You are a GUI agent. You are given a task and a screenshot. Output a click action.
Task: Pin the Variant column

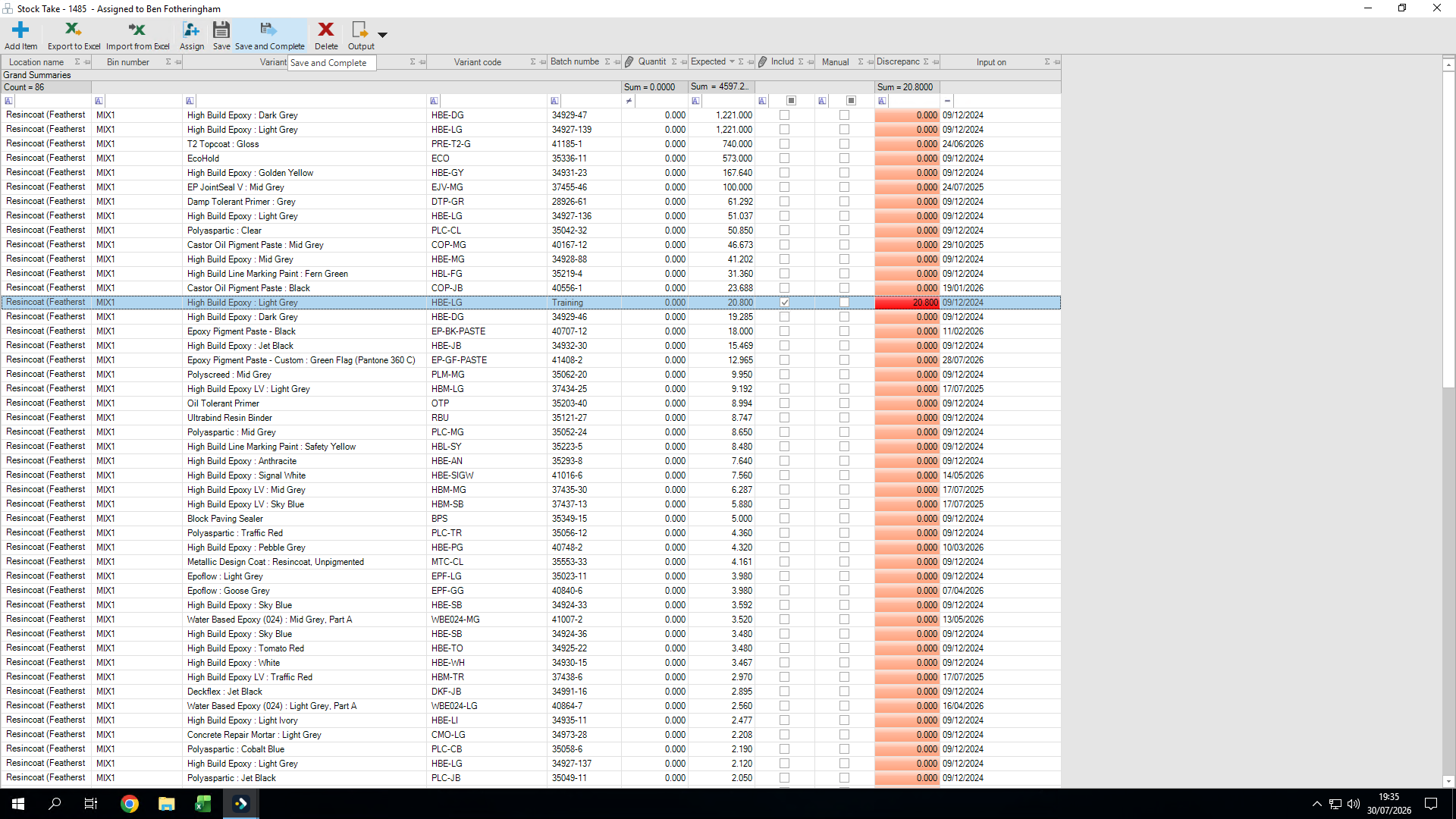tap(422, 62)
